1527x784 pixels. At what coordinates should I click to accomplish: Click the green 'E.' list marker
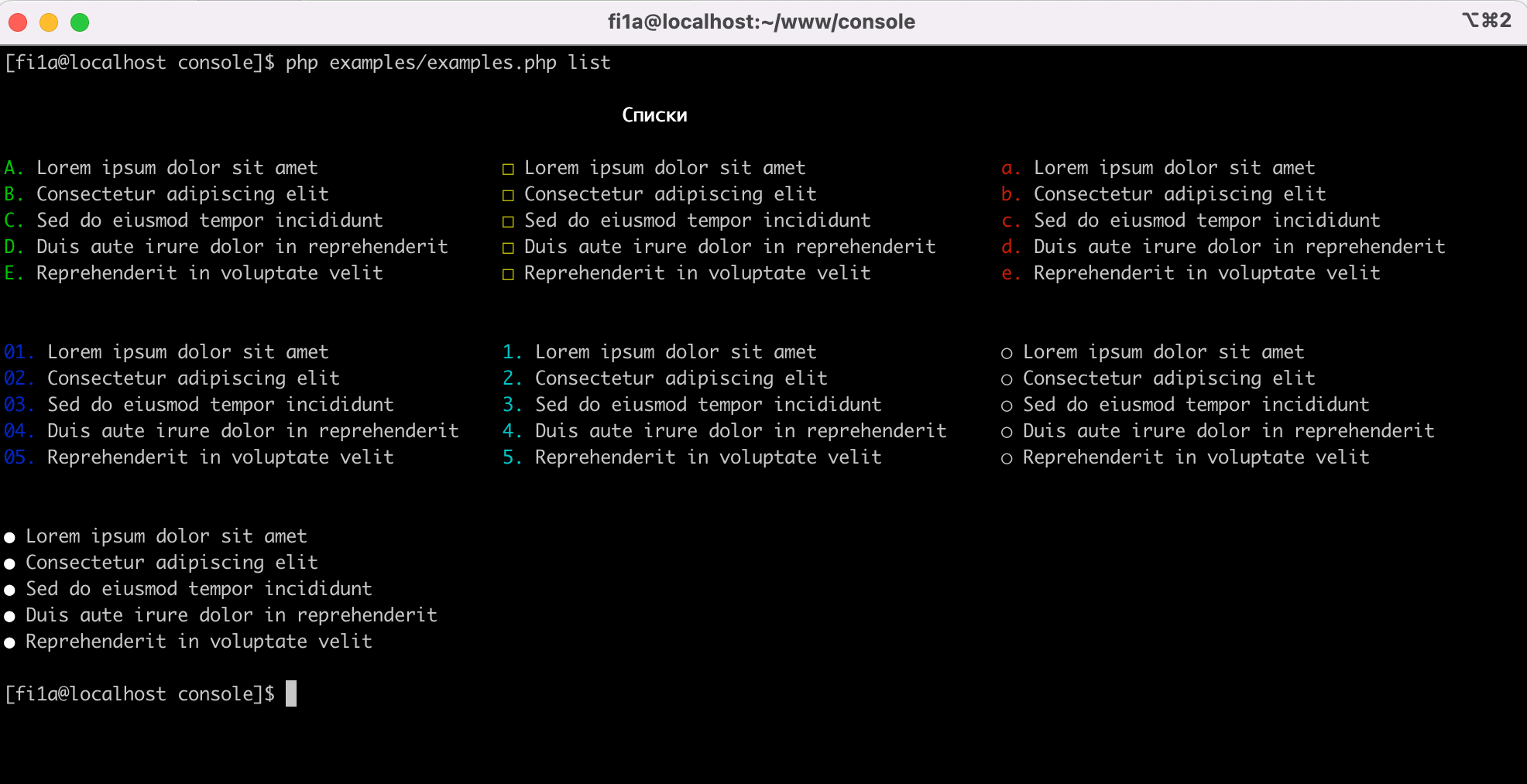[14, 273]
